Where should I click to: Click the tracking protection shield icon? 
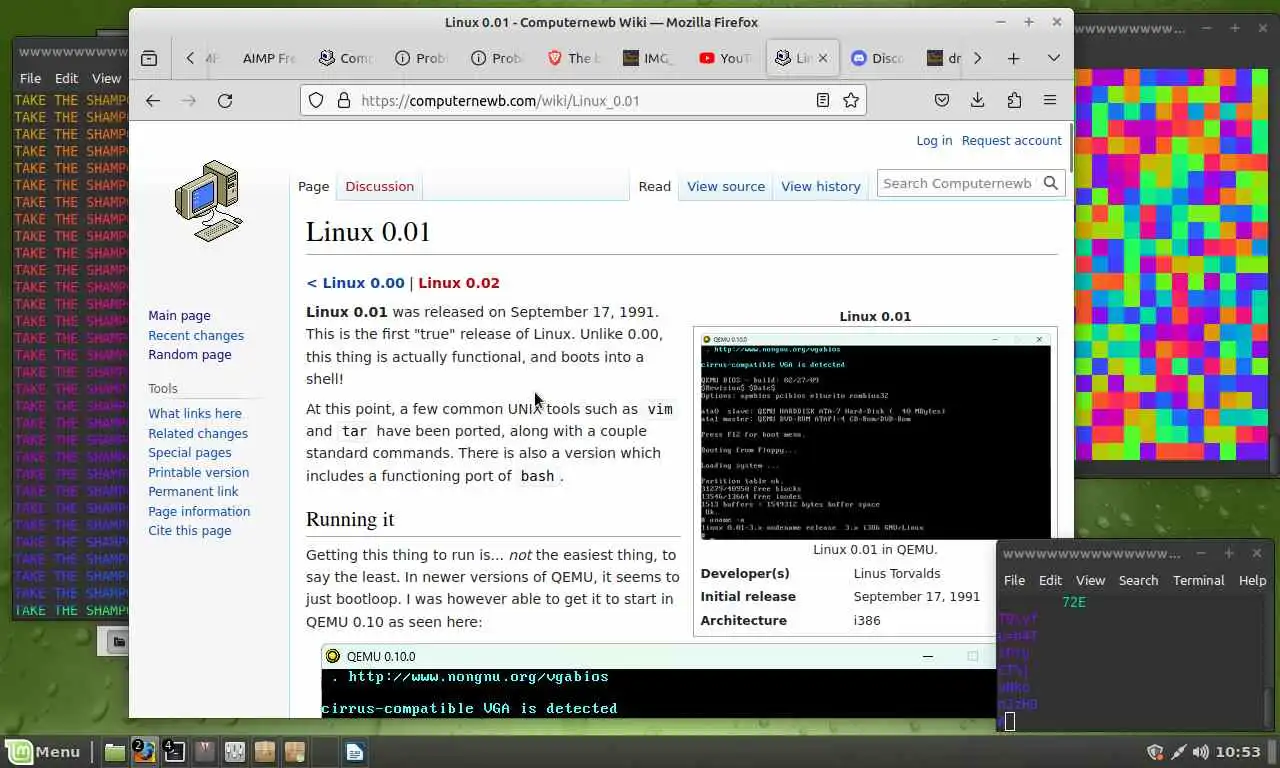[316, 100]
